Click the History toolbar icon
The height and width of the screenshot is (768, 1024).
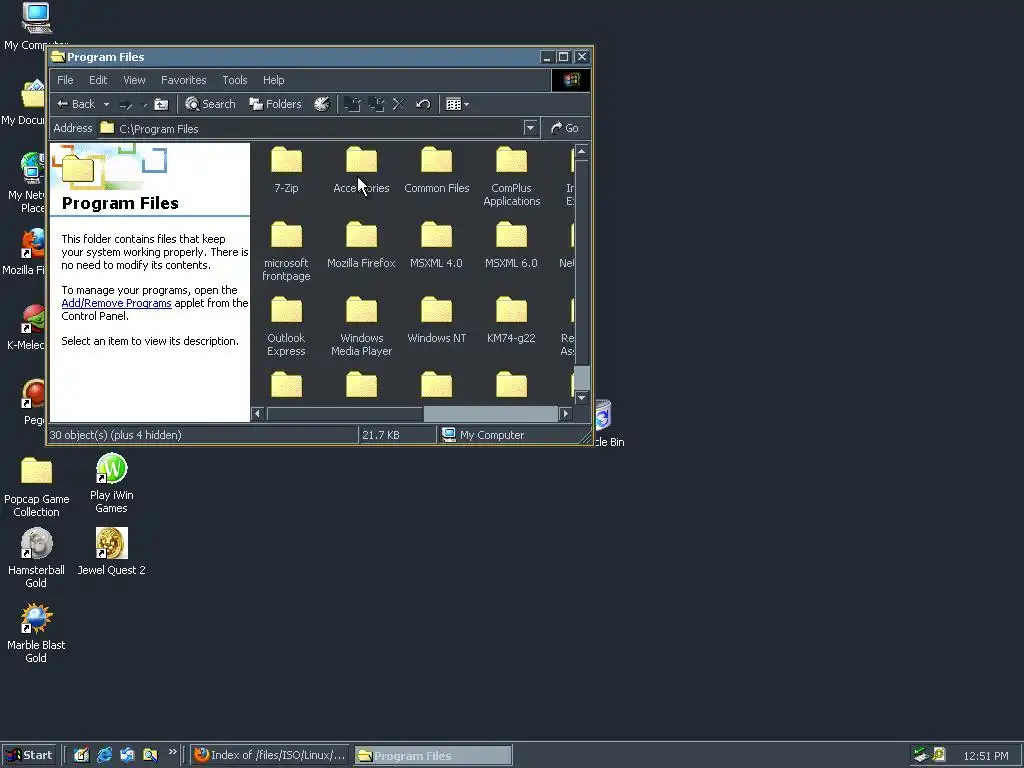(x=322, y=104)
